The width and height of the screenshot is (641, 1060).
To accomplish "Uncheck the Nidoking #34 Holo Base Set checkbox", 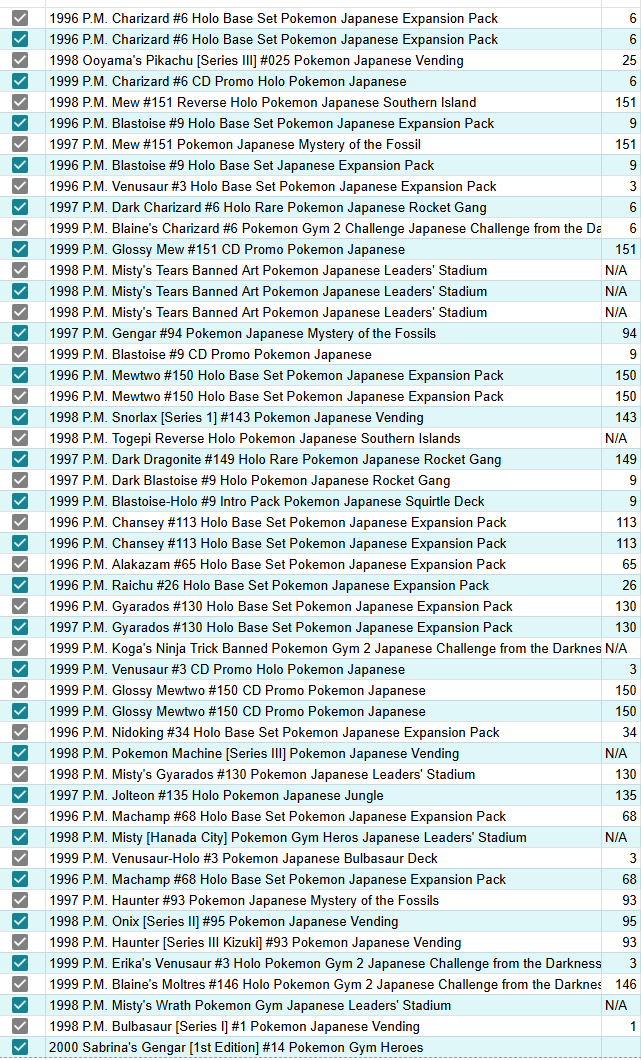I will pyautogui.click(x=20, y=732).
